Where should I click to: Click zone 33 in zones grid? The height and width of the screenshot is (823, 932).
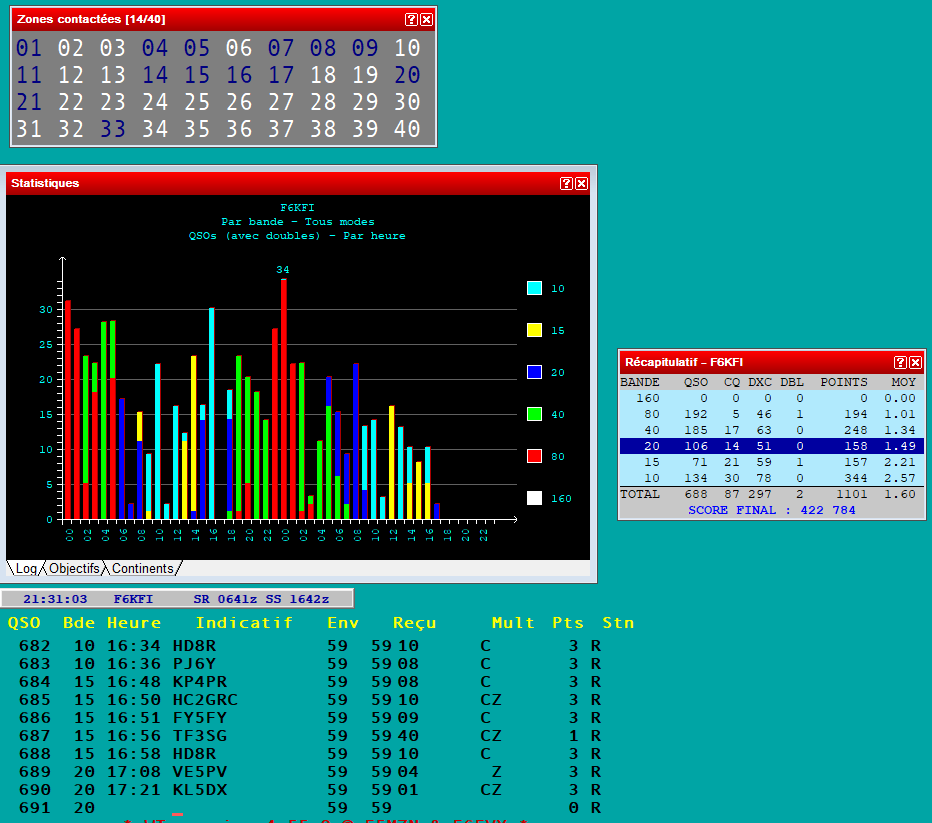pyautogui.click(x=113, y=129)
